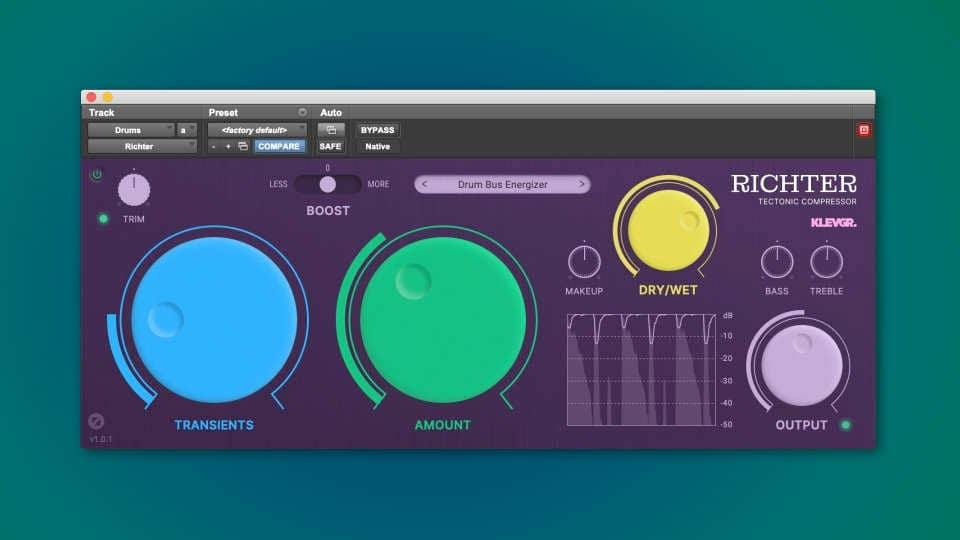Click LESS end of BOOST slider

278,184
